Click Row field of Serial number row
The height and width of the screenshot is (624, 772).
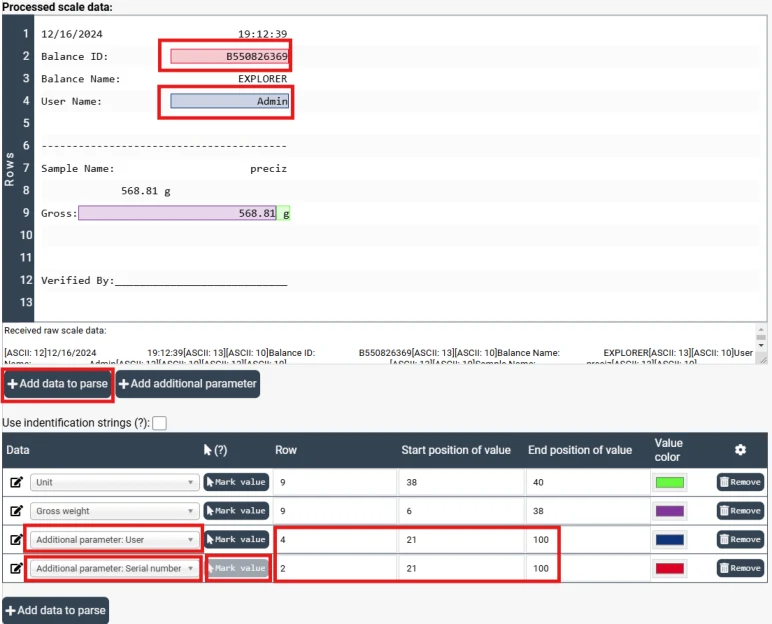pyautogui.click(x=335, y=568)
